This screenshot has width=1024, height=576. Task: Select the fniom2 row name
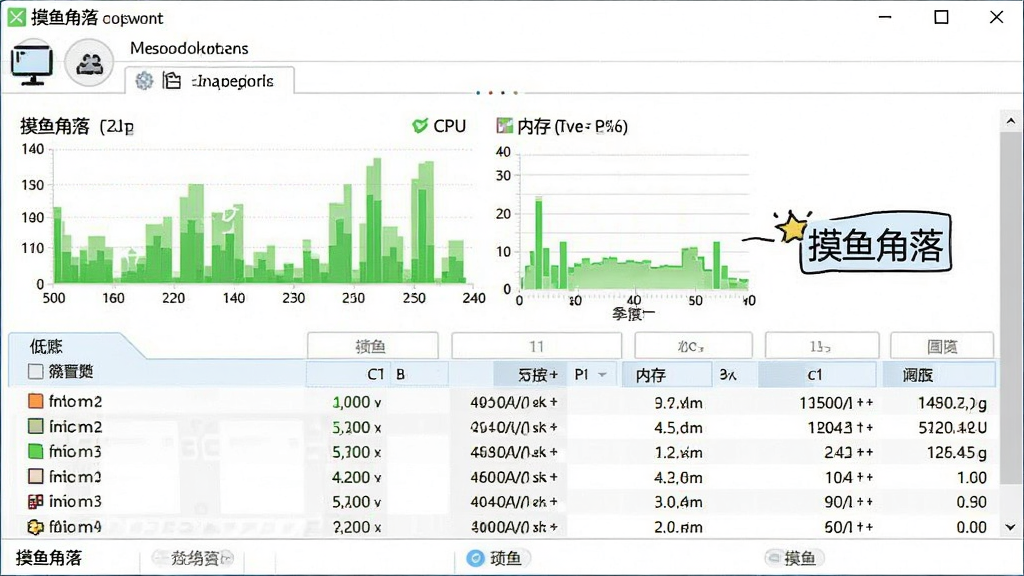(x=75, y=402)
